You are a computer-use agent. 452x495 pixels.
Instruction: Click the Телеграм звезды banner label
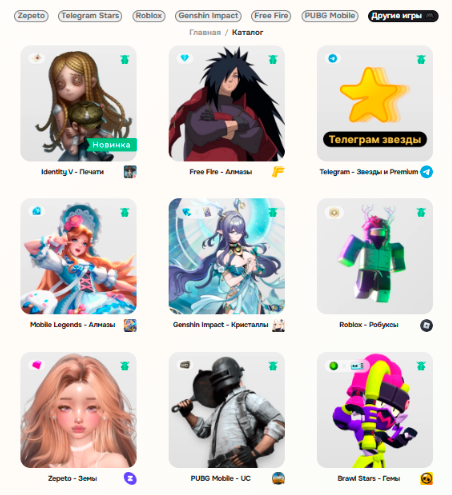pyautogui.click(x=375, y=139)
